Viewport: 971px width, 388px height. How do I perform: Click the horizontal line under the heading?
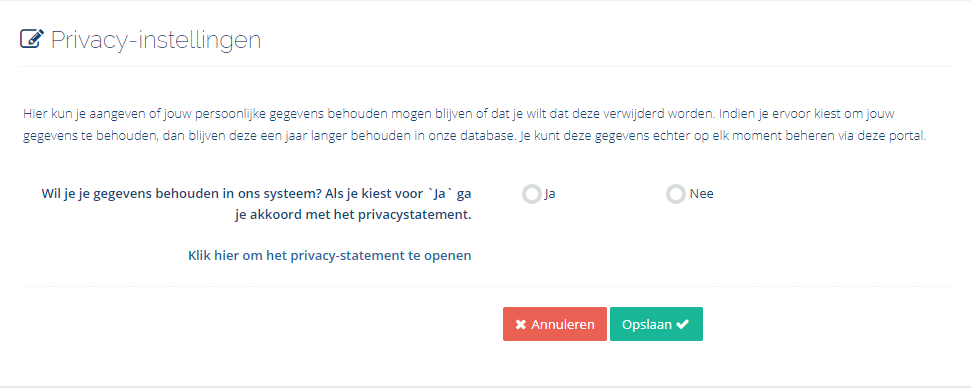pos(486,66)
